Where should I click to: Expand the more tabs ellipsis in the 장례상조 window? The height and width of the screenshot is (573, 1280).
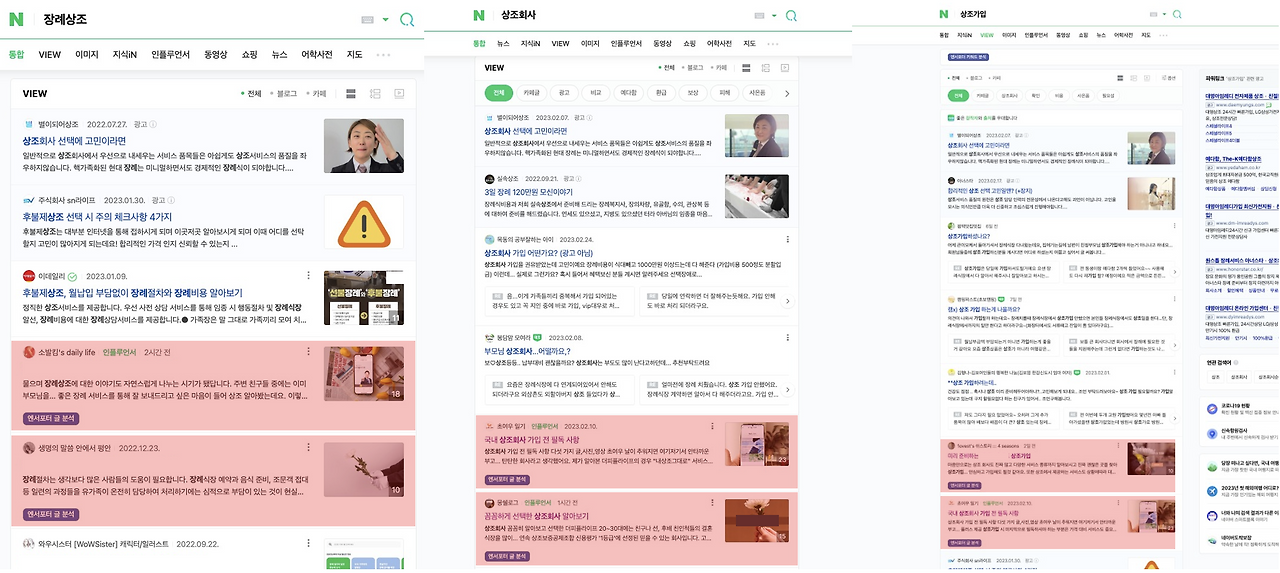coord(383,55)
